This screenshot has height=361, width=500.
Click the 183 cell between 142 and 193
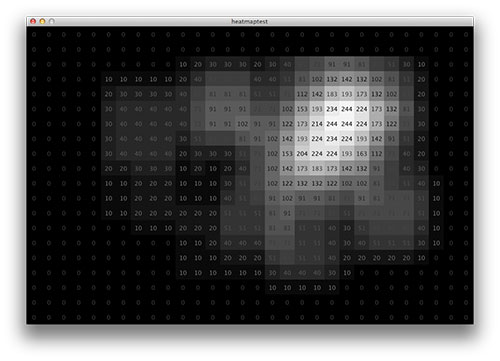pos(332,94)
